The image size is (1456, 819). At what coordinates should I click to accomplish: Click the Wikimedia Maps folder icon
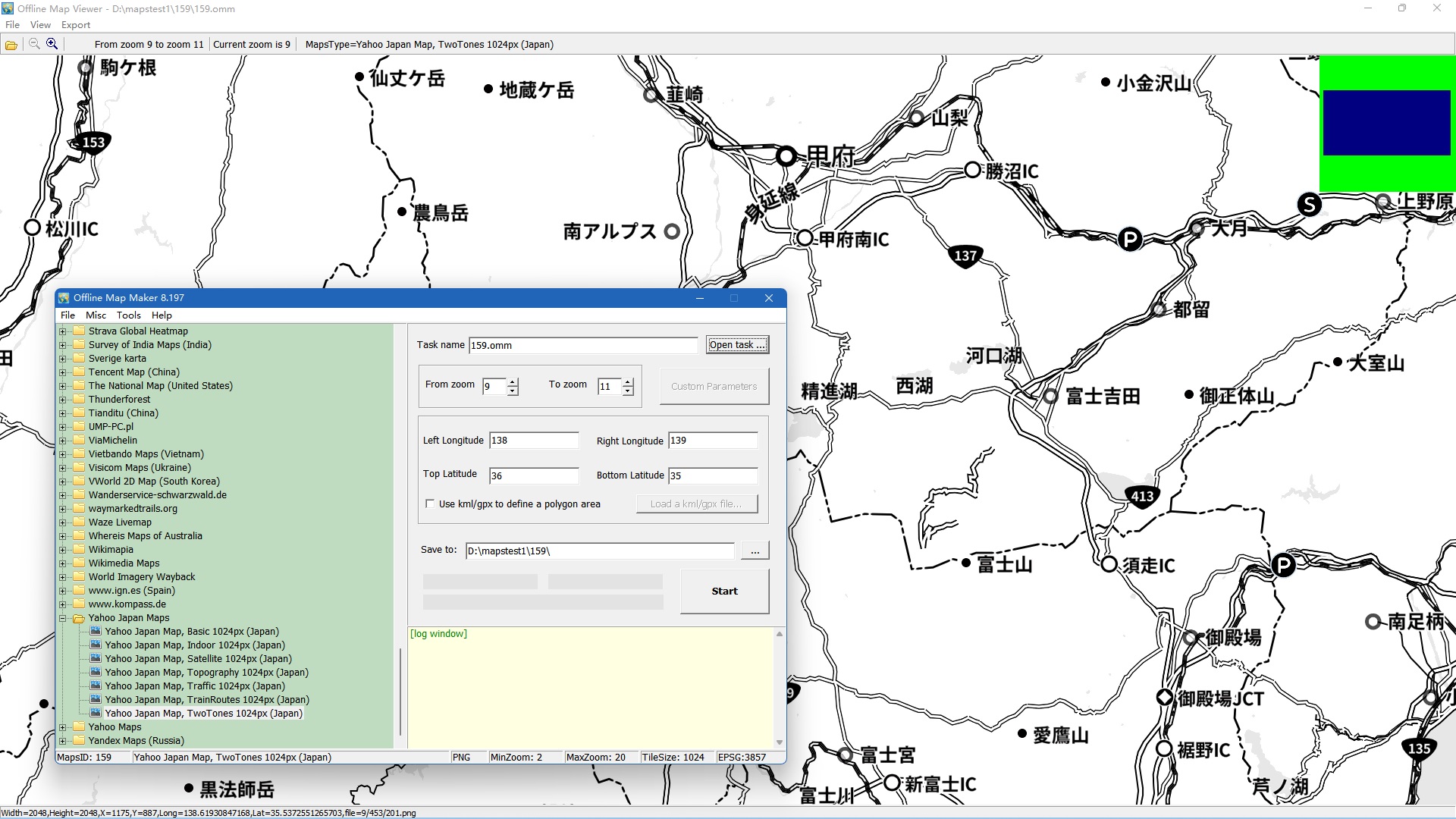pos(79,563)
